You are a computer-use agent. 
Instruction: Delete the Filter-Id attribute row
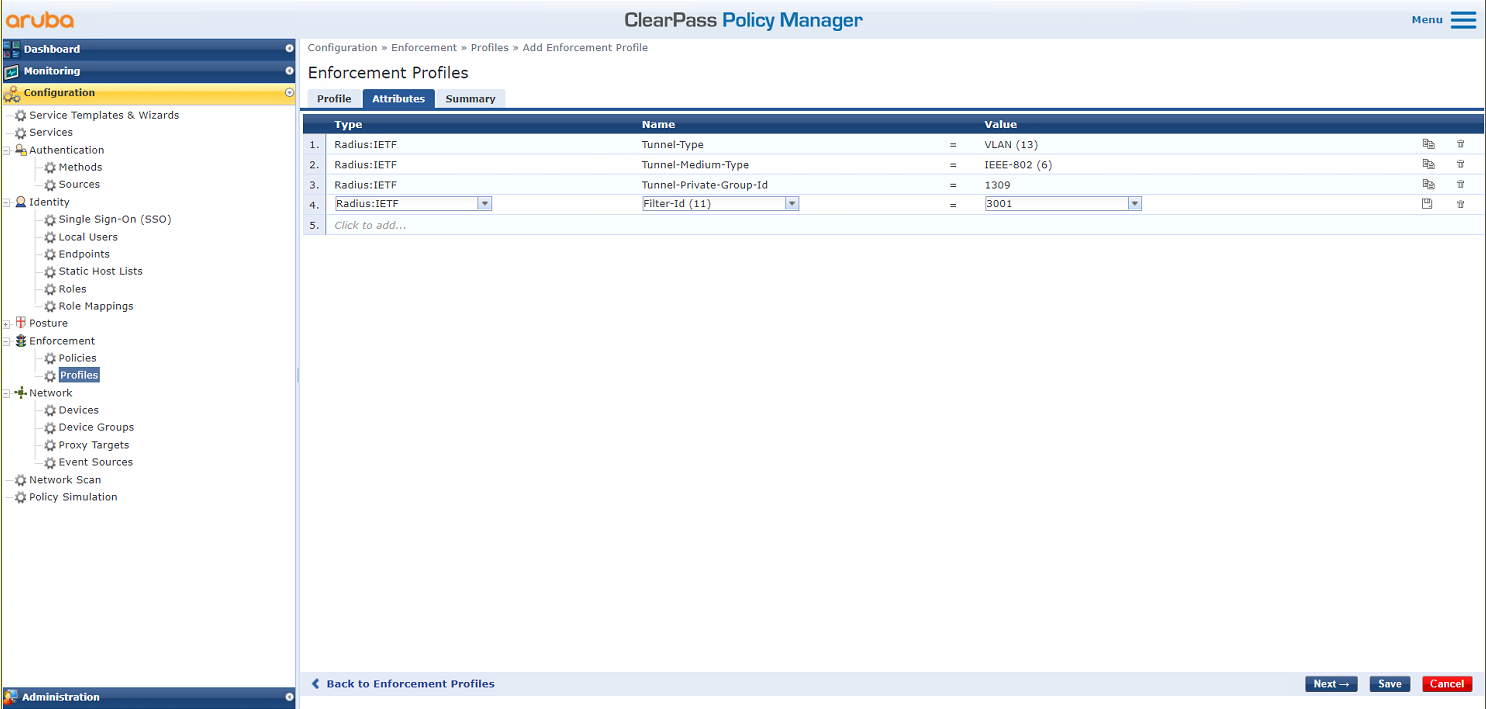(x=1460, y=204)
